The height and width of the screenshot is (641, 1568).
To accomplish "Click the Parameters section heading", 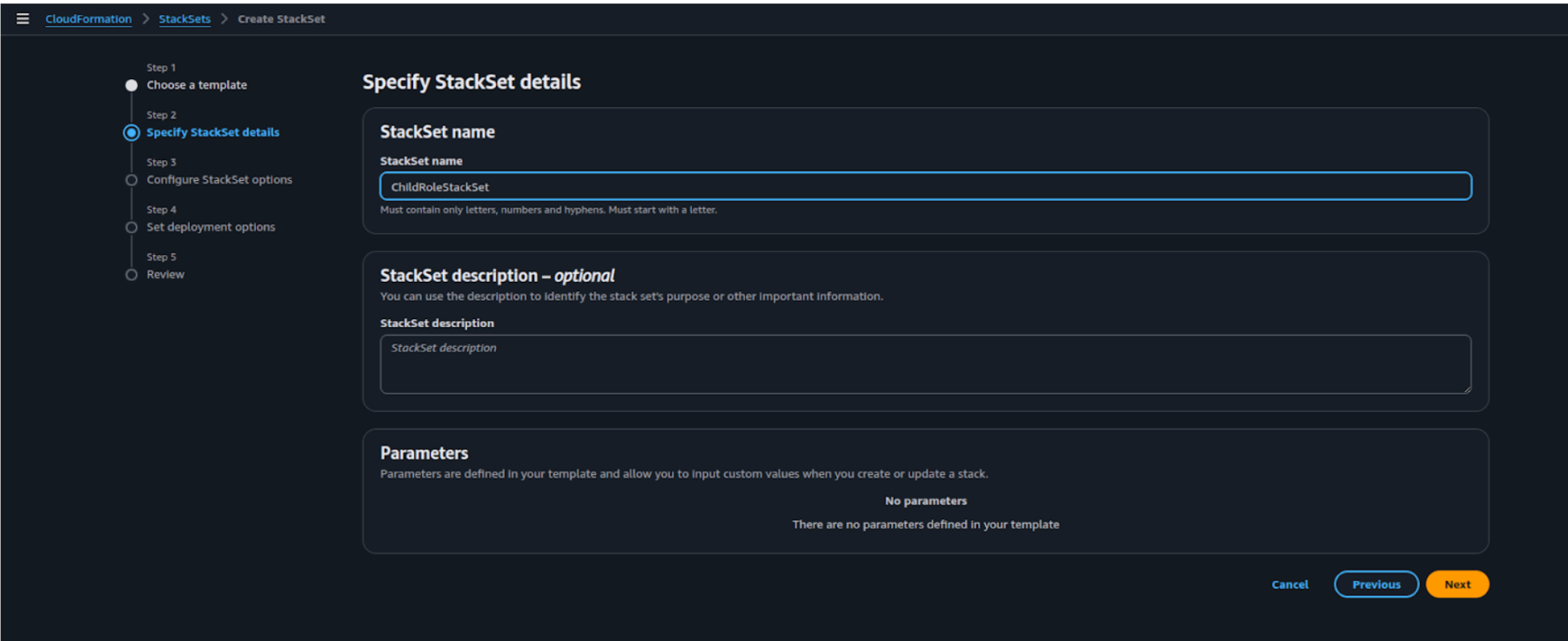I will tap(424, 453).
